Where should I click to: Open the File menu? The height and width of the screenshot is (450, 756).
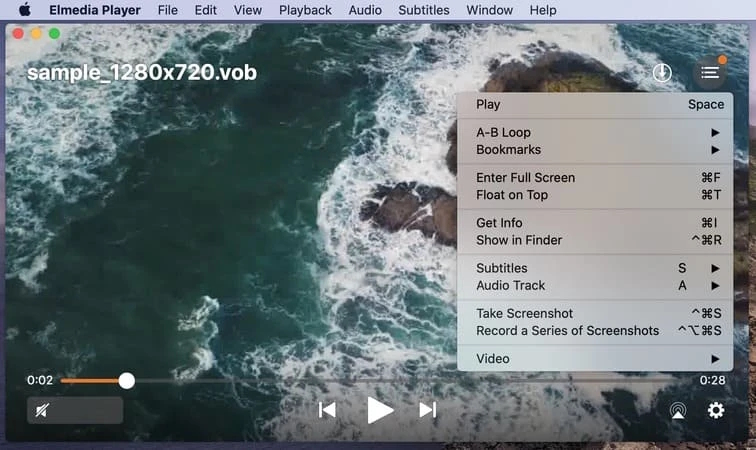167,10
